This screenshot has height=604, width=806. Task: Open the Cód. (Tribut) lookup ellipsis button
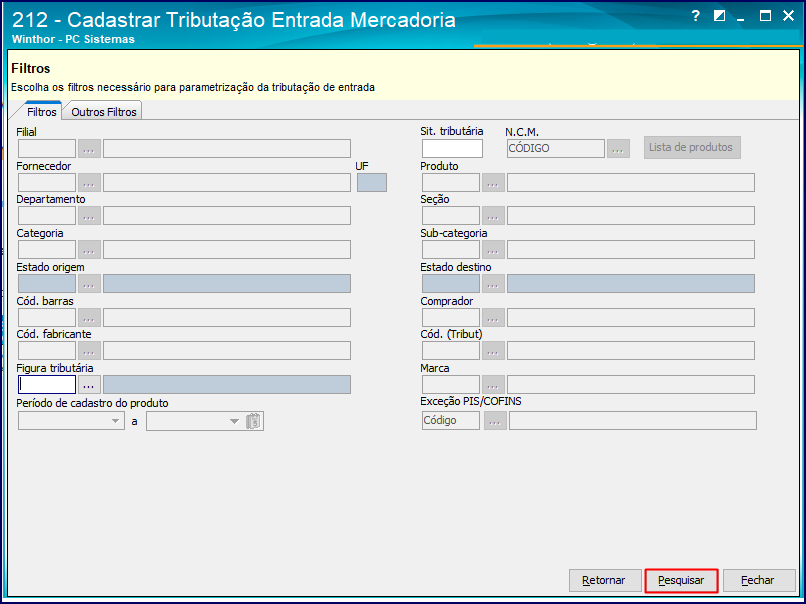coord(493,351)
